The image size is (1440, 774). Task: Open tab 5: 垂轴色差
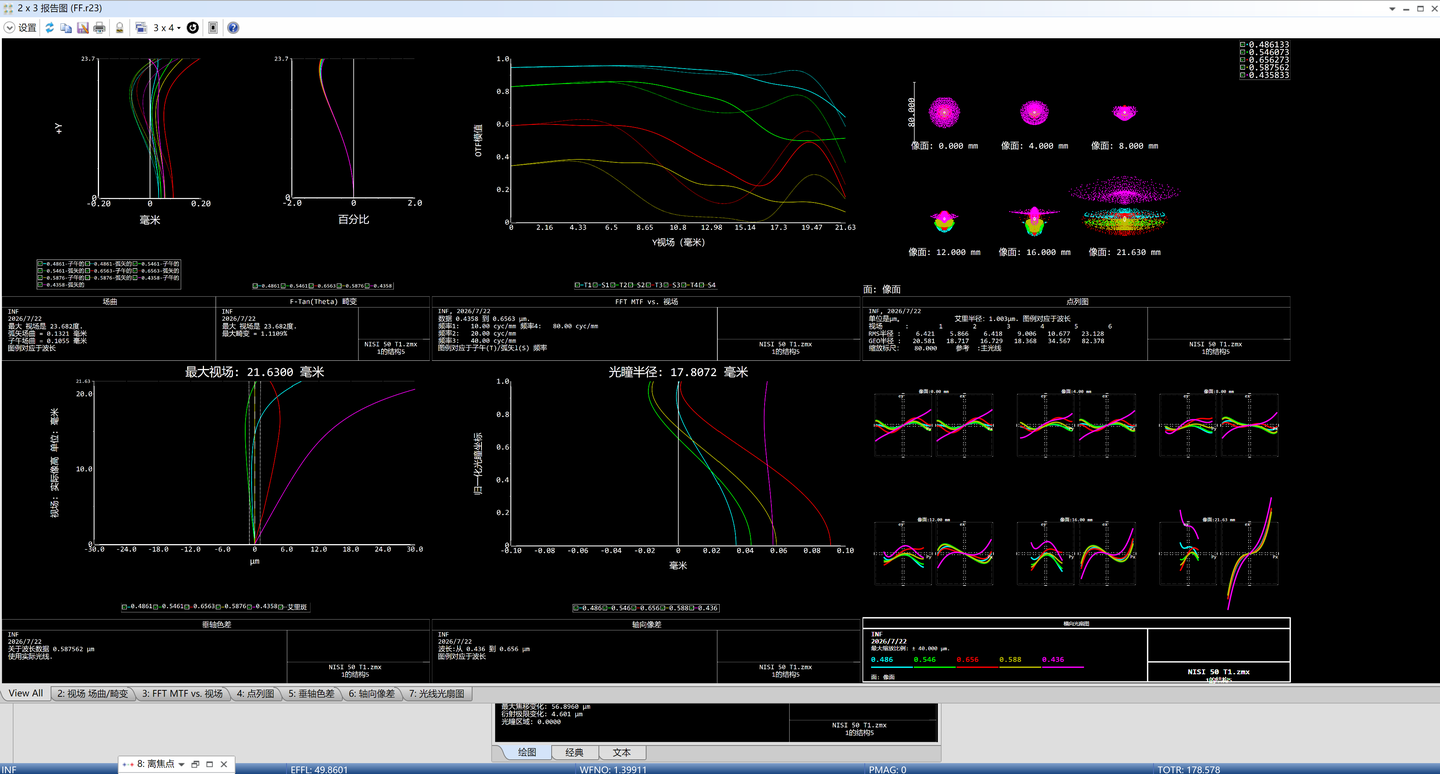(312, 693)
